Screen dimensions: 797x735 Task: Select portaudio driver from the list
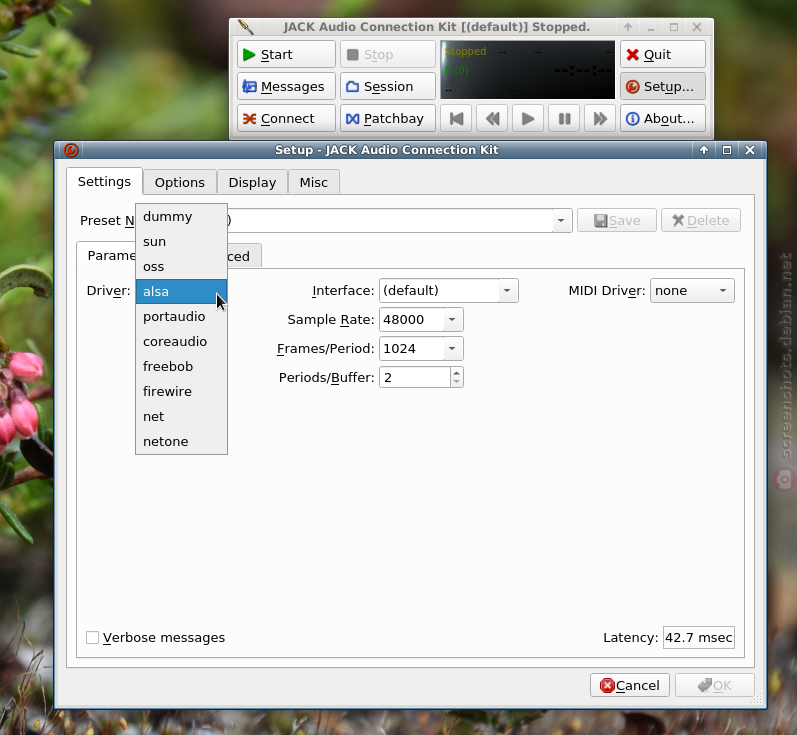point(181,316)
